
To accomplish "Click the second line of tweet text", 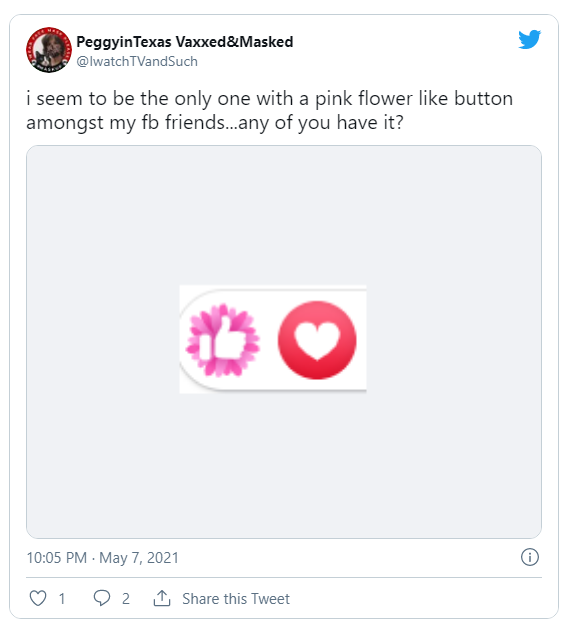I will point(215,123).
